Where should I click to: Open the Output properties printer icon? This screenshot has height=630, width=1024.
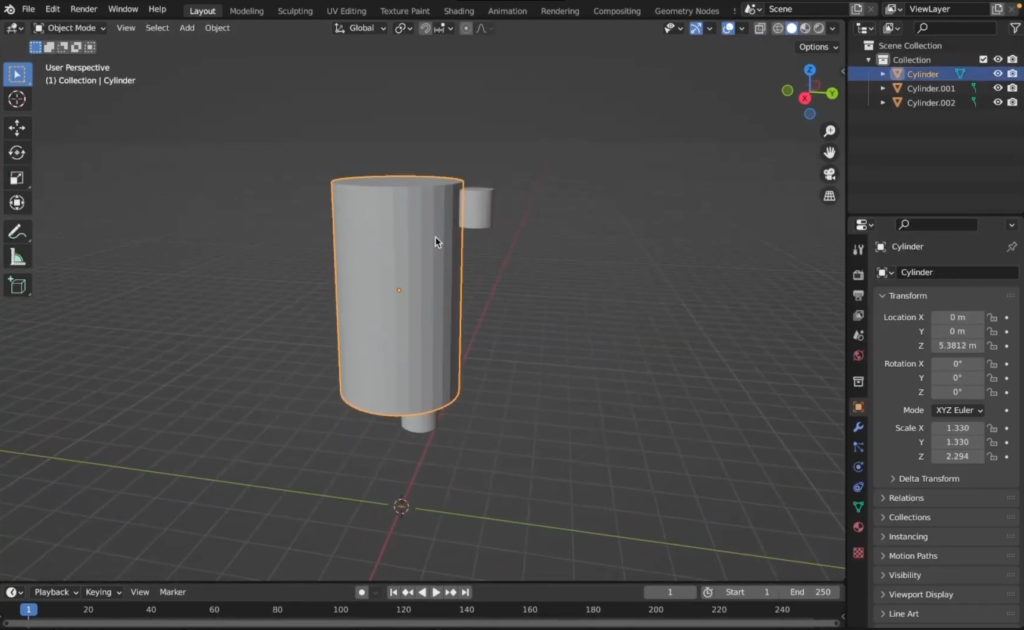point(858,295)
